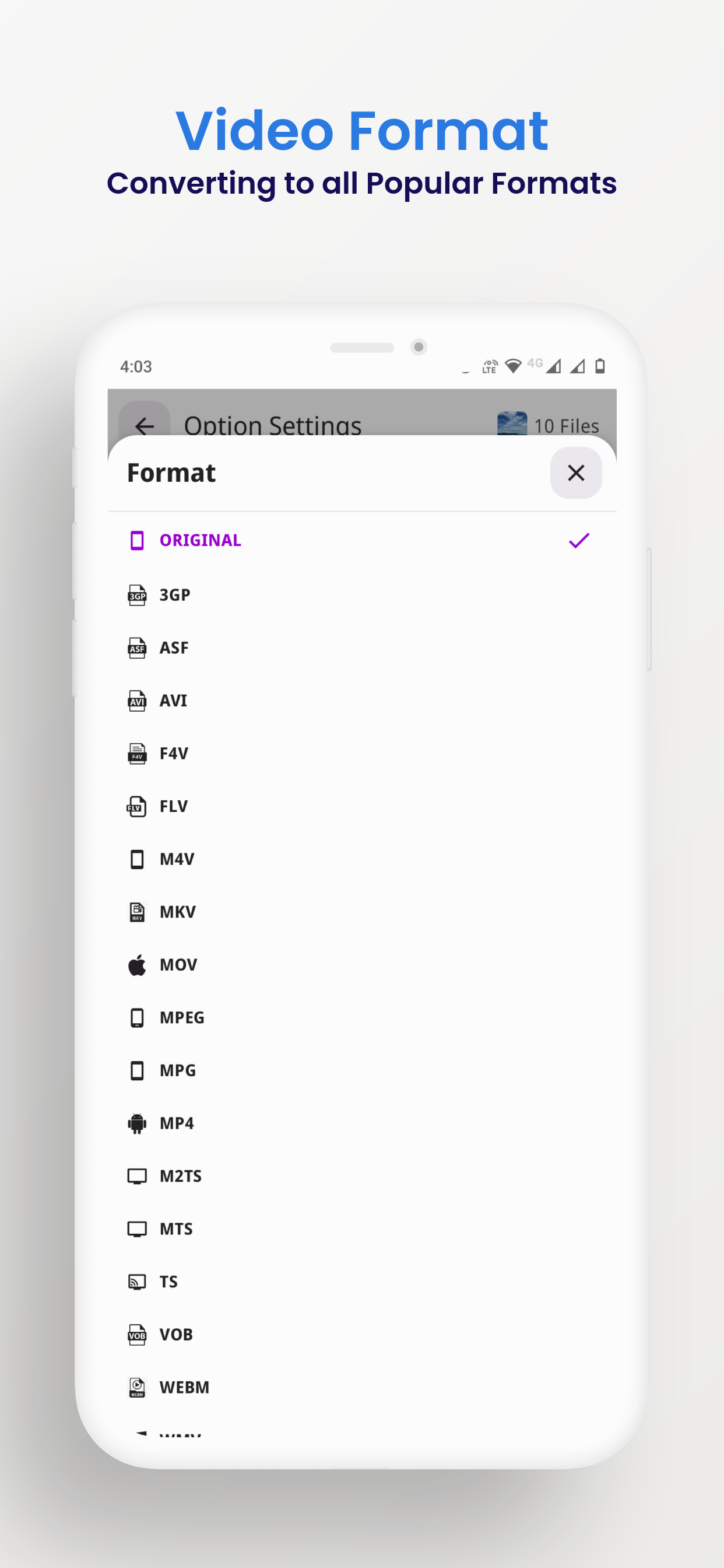Choose the MPEG format
724x1568 pixels.
pos(181,1018)
